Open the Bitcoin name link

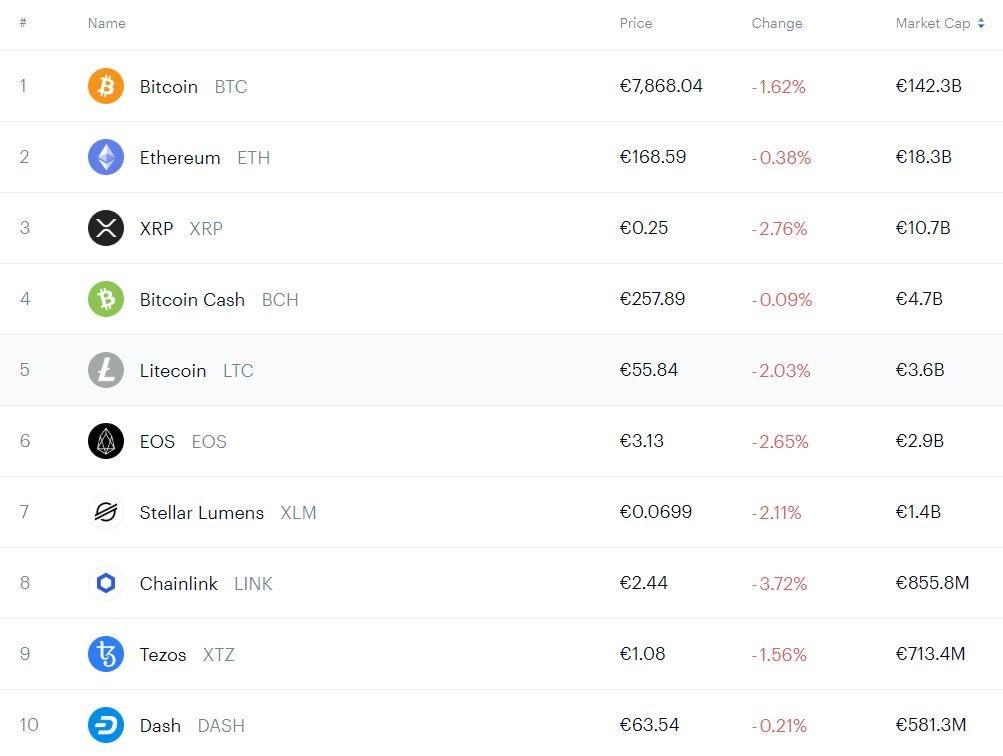point(168,86)
